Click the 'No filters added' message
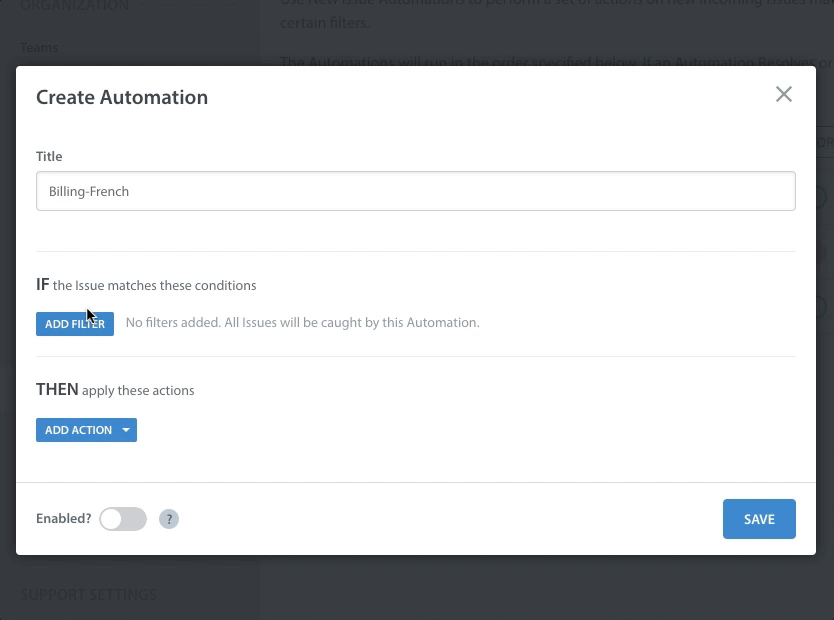 302,323
